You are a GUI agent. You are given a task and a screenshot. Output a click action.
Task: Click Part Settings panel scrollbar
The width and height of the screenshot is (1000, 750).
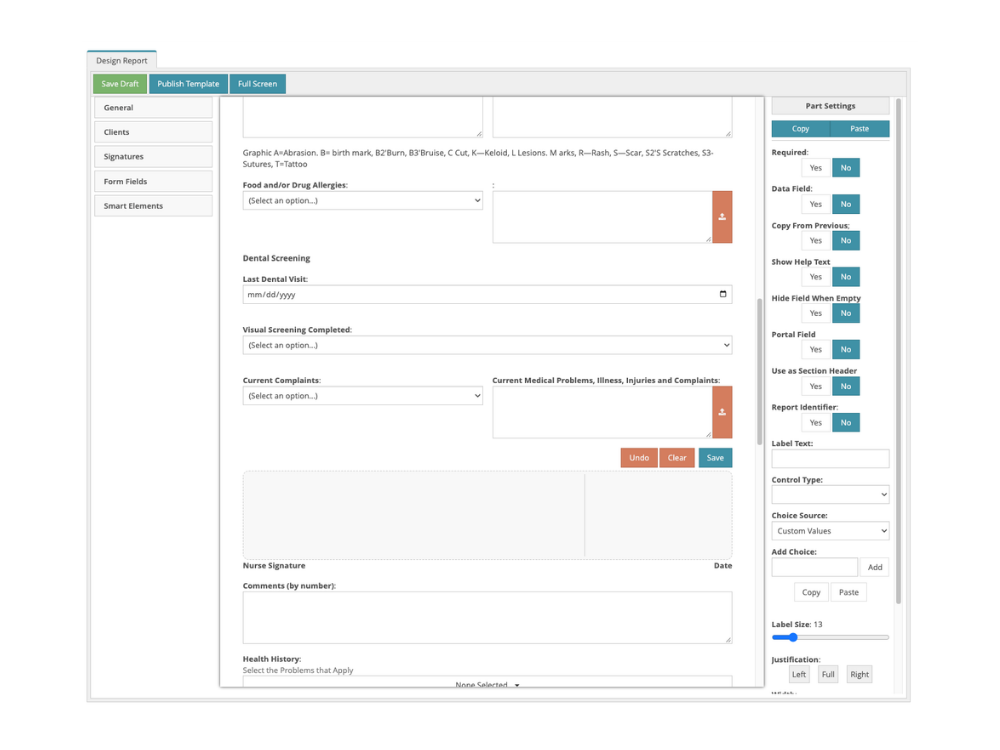click(x=898, y=351)
